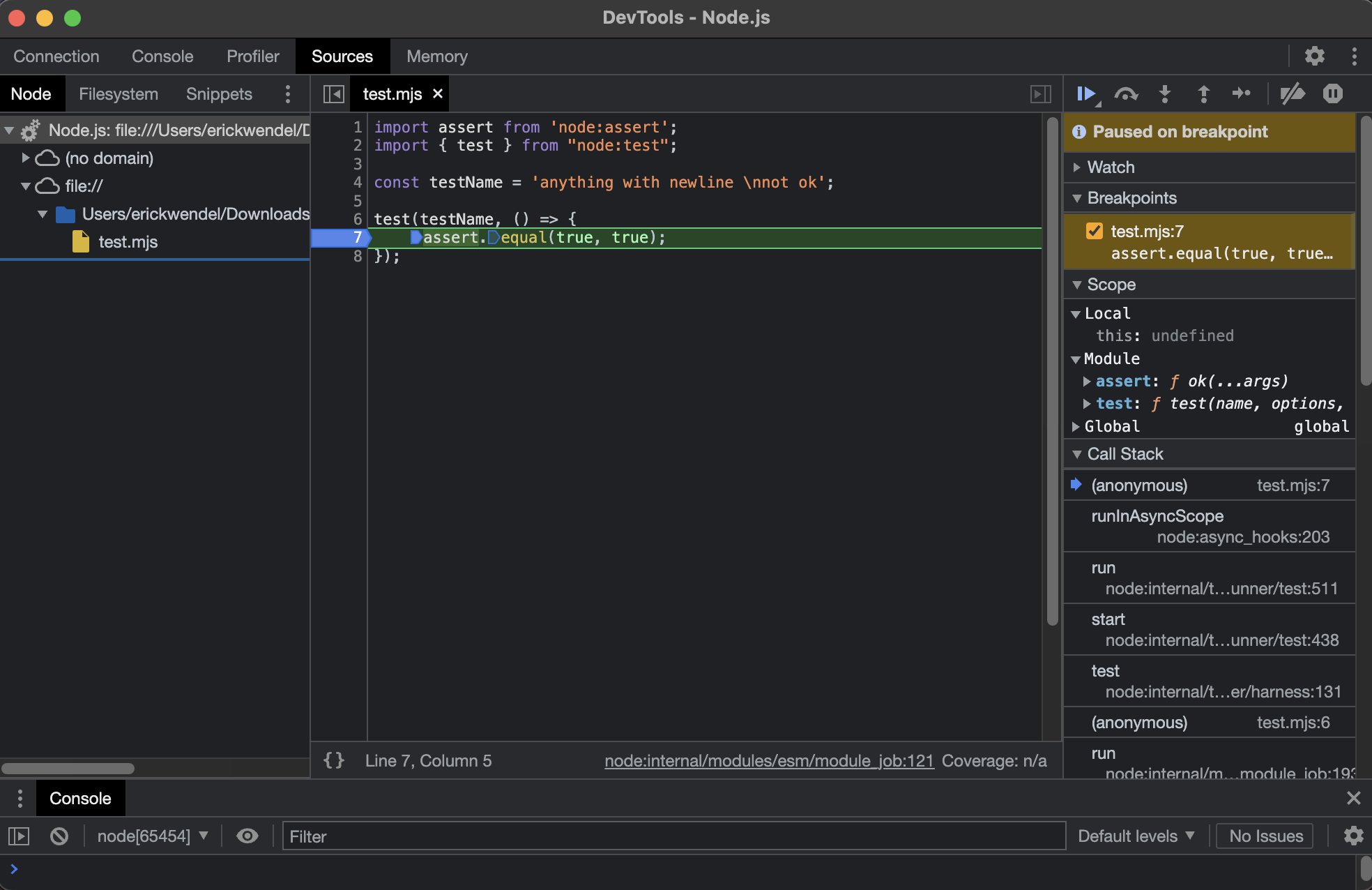Resume script execution
The height and width of the screenshot is (890, 1372).
coord(1086,93)
